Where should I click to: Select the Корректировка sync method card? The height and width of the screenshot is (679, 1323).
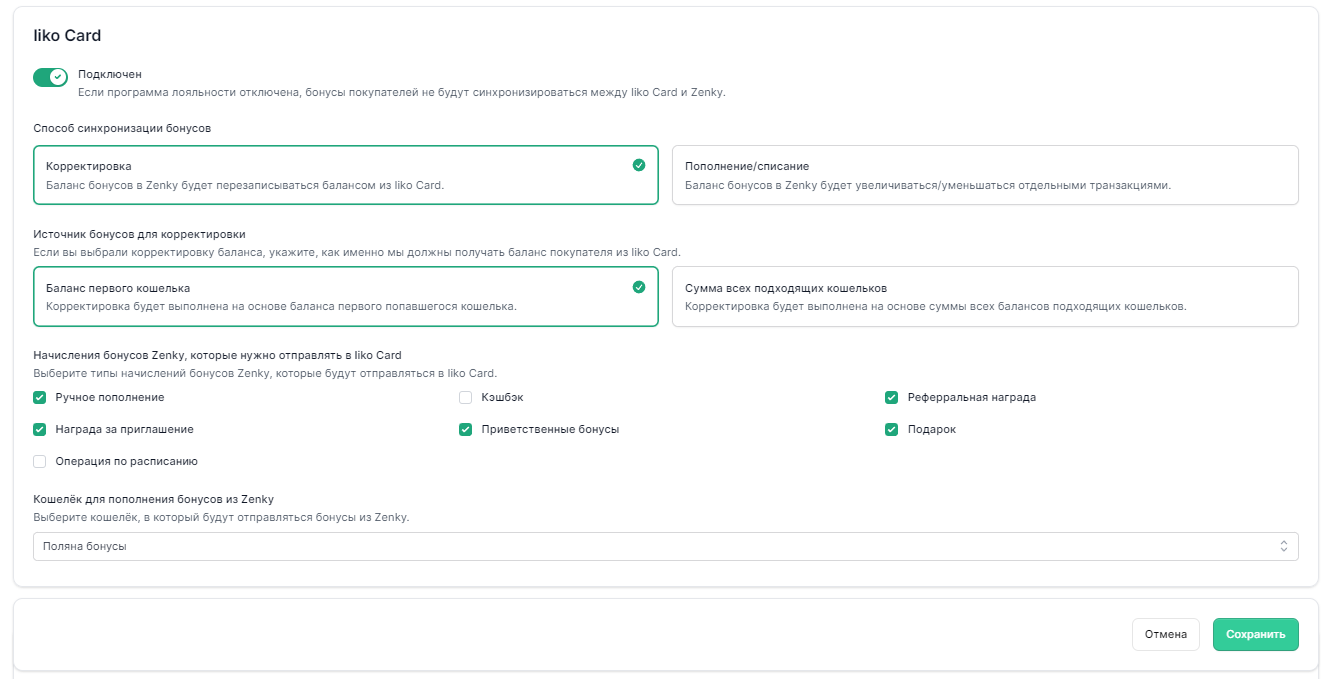coord(345,175)
